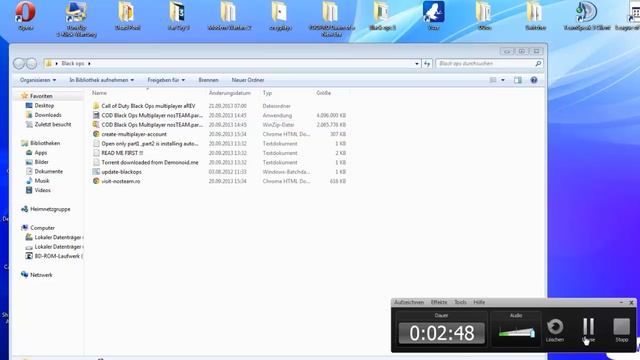Image resolution: width=640 pixels, height=360 pixels.
Task: Open Bilder library in sidebar
Action: 41,162
